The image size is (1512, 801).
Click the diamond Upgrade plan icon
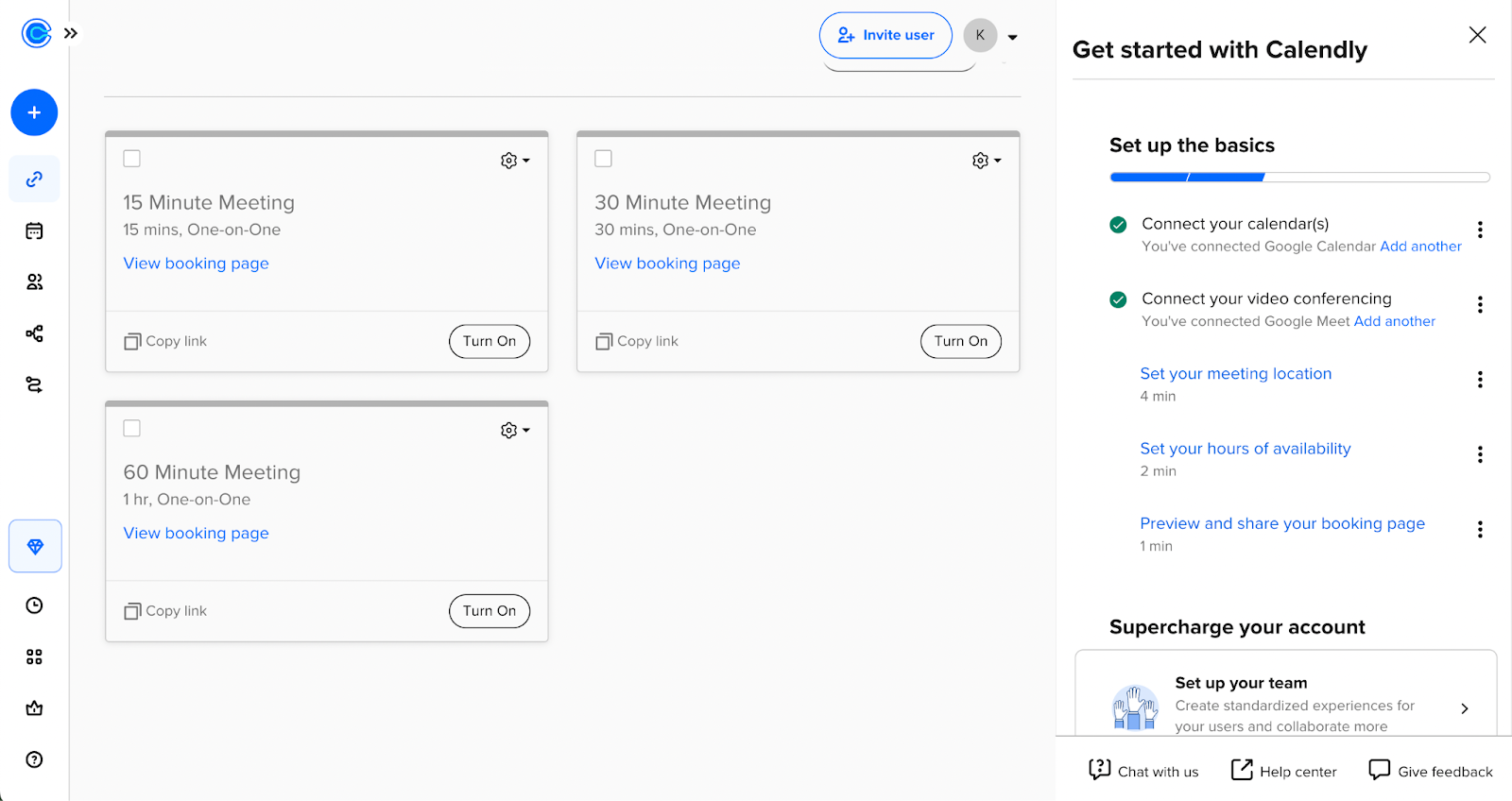35,546
